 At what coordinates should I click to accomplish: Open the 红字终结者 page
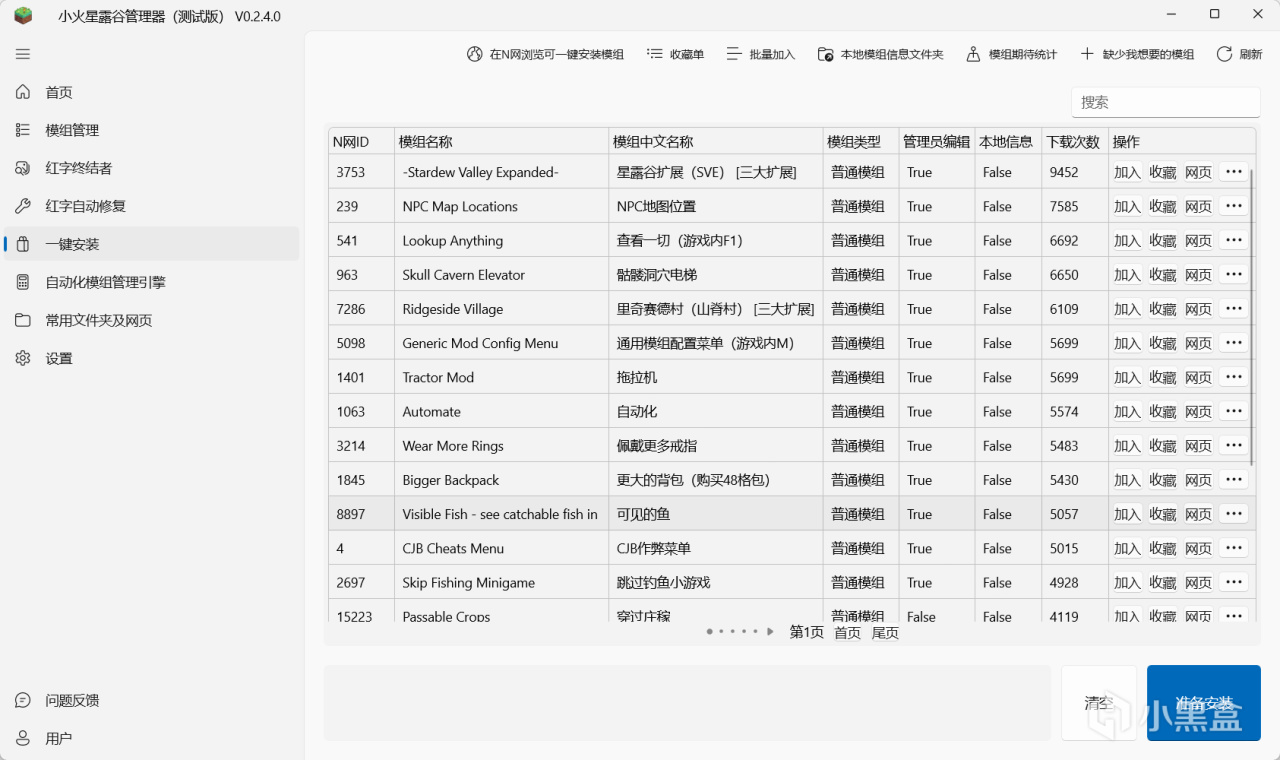click(152, 168)
